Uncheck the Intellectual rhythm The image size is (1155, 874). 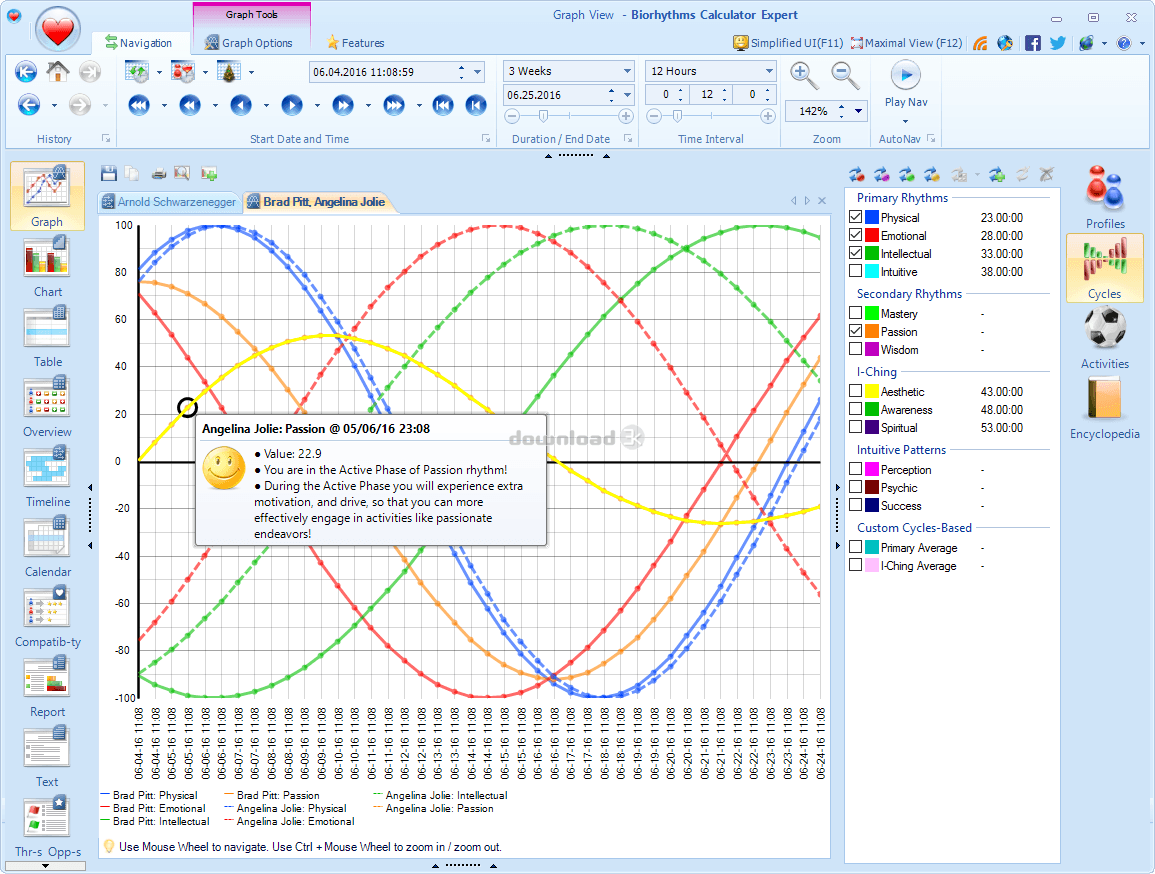click(855, 253)
